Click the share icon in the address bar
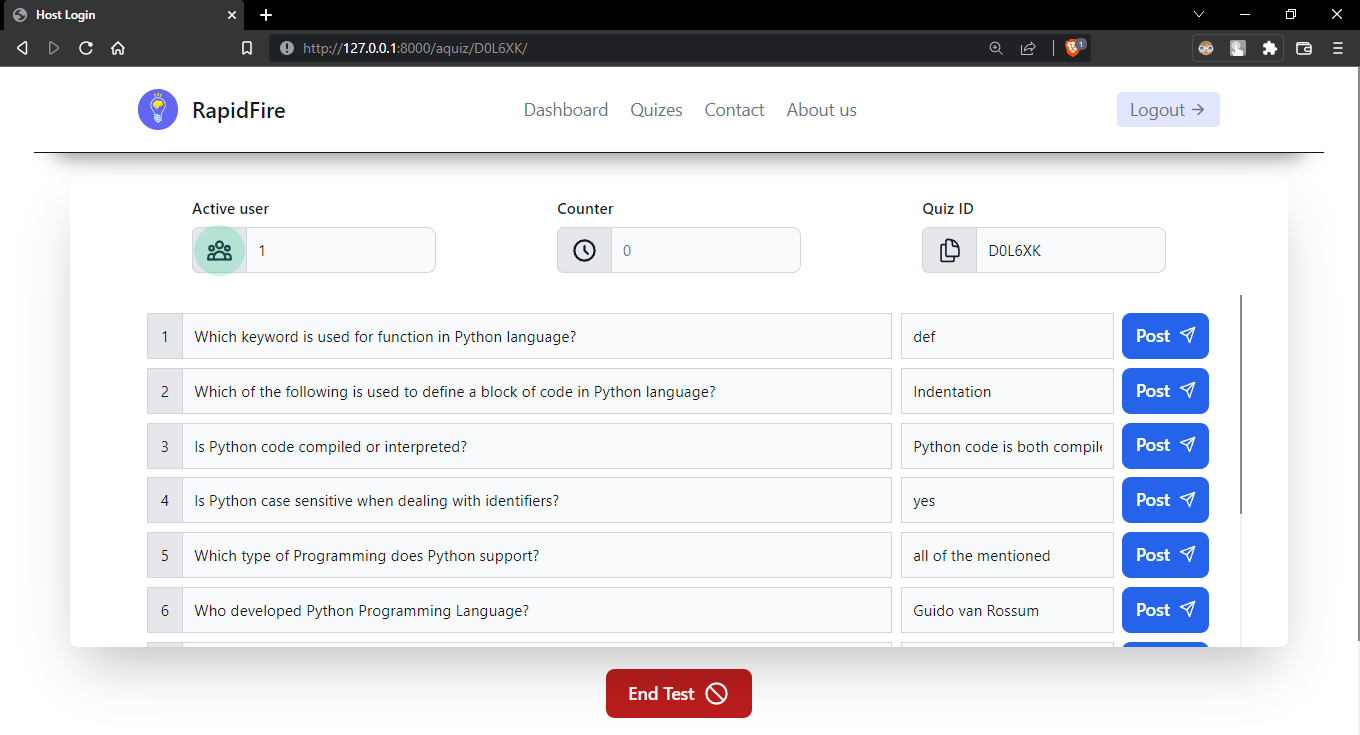 click(1029, 47)
